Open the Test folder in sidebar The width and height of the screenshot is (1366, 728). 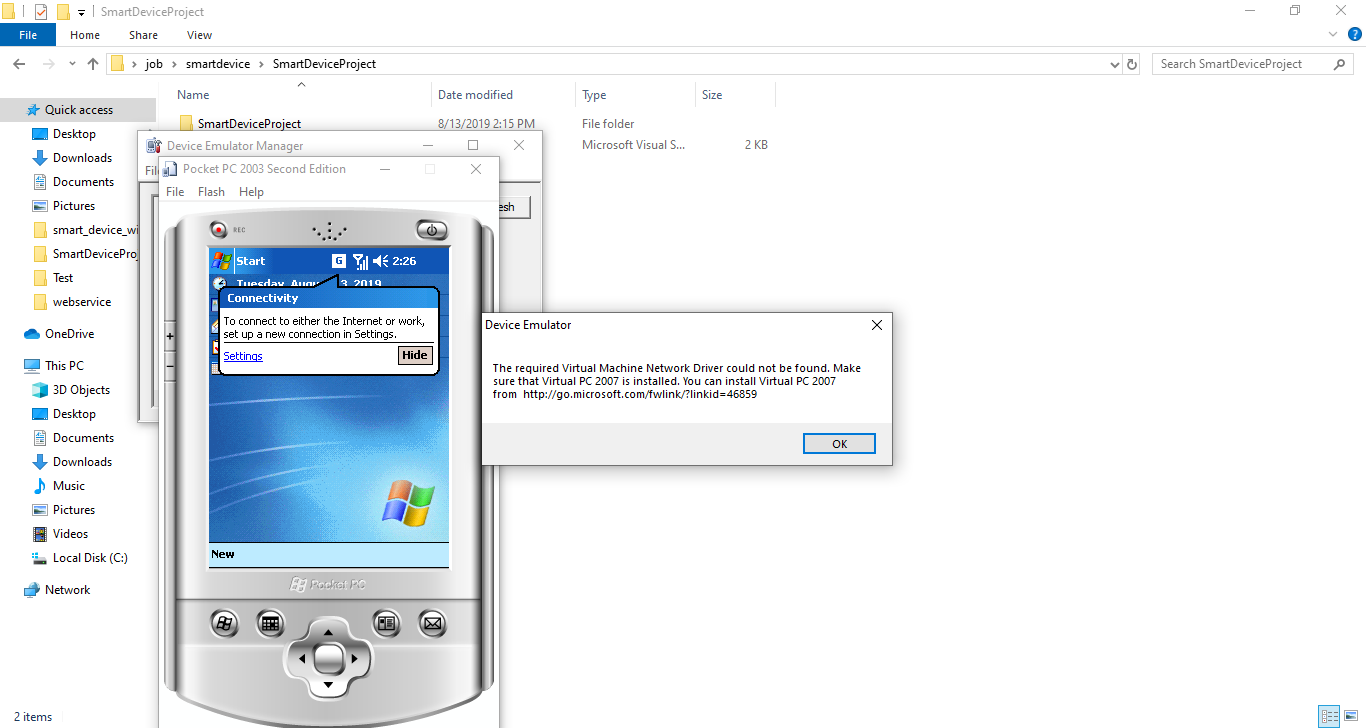point(63,278)
